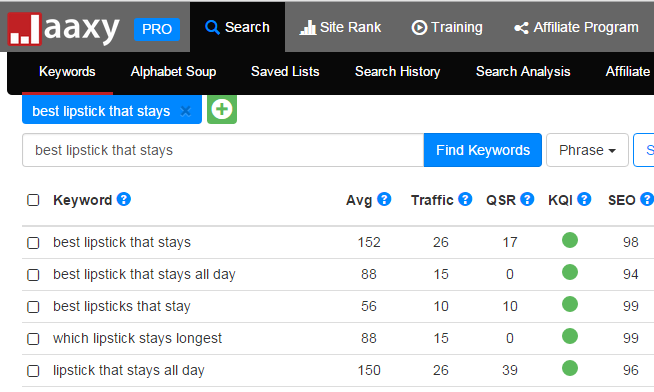Open Search History
The image size is (654, 392).
397,71
